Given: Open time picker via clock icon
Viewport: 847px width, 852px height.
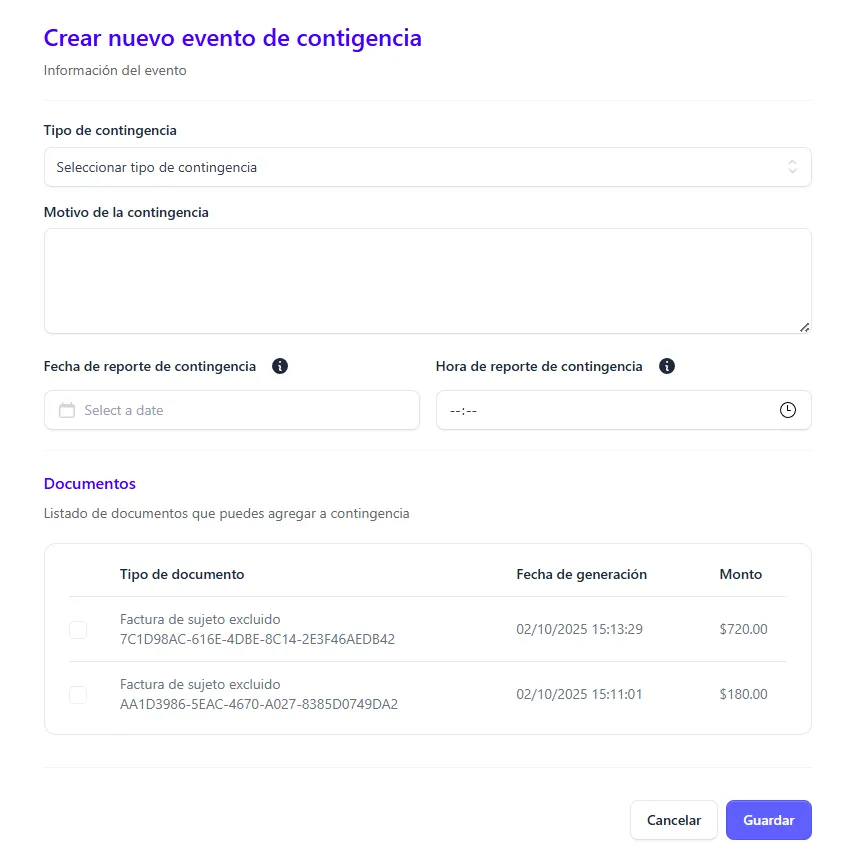Looking at the screenshot, I should click(x=788, y=410).
